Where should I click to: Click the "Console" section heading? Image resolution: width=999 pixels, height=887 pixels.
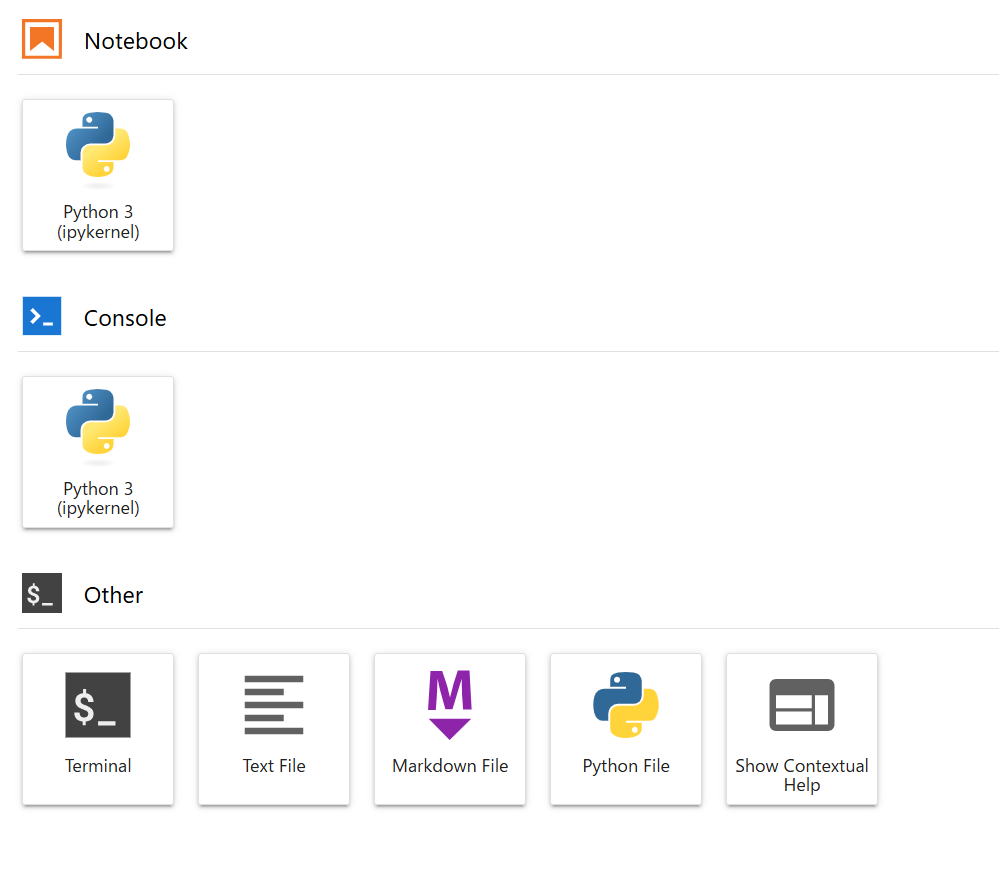pyautogui.click(x=125, y=318)
